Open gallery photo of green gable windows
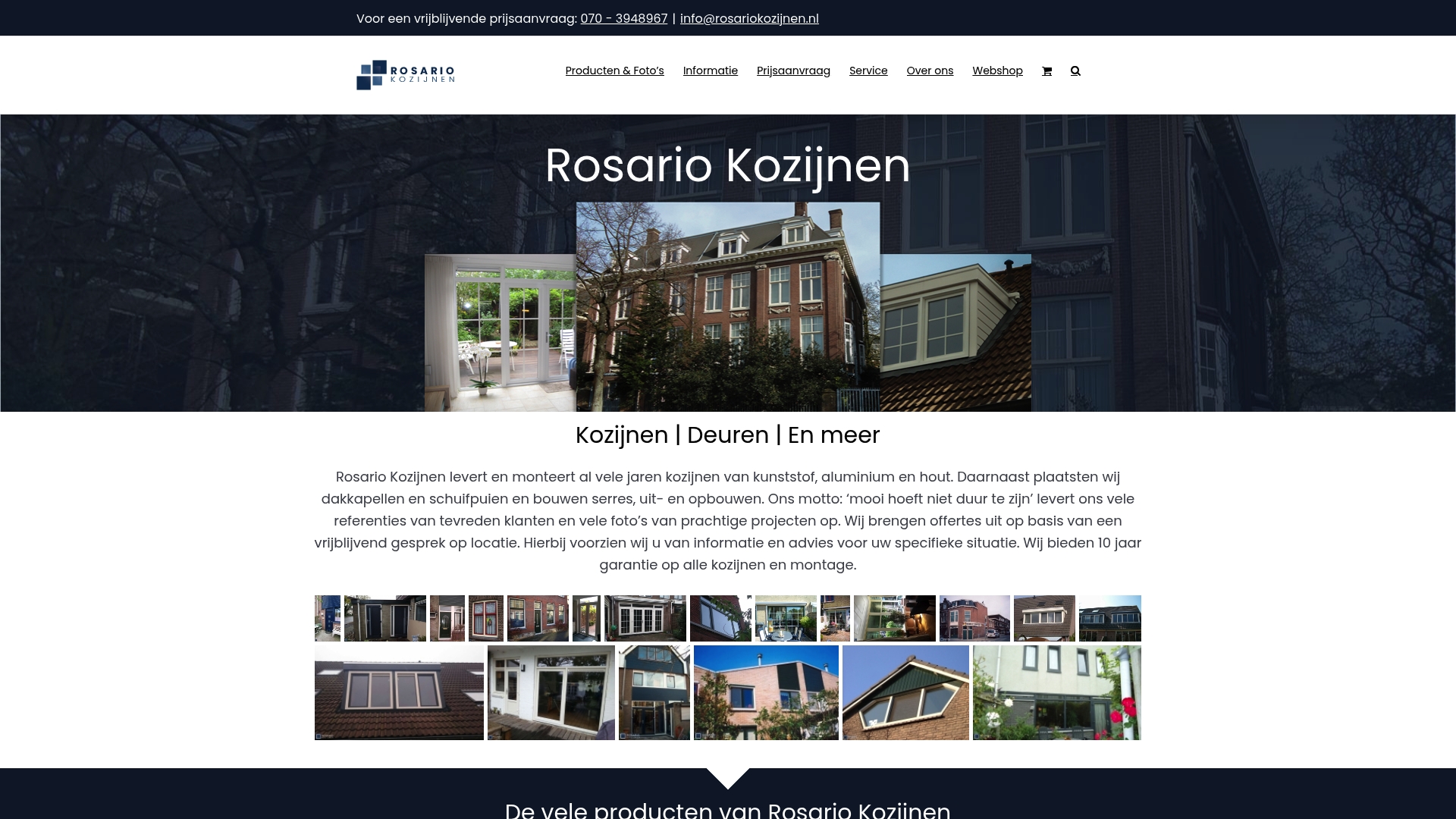The width and height of the screenshot is (1456, 819). 905,692
